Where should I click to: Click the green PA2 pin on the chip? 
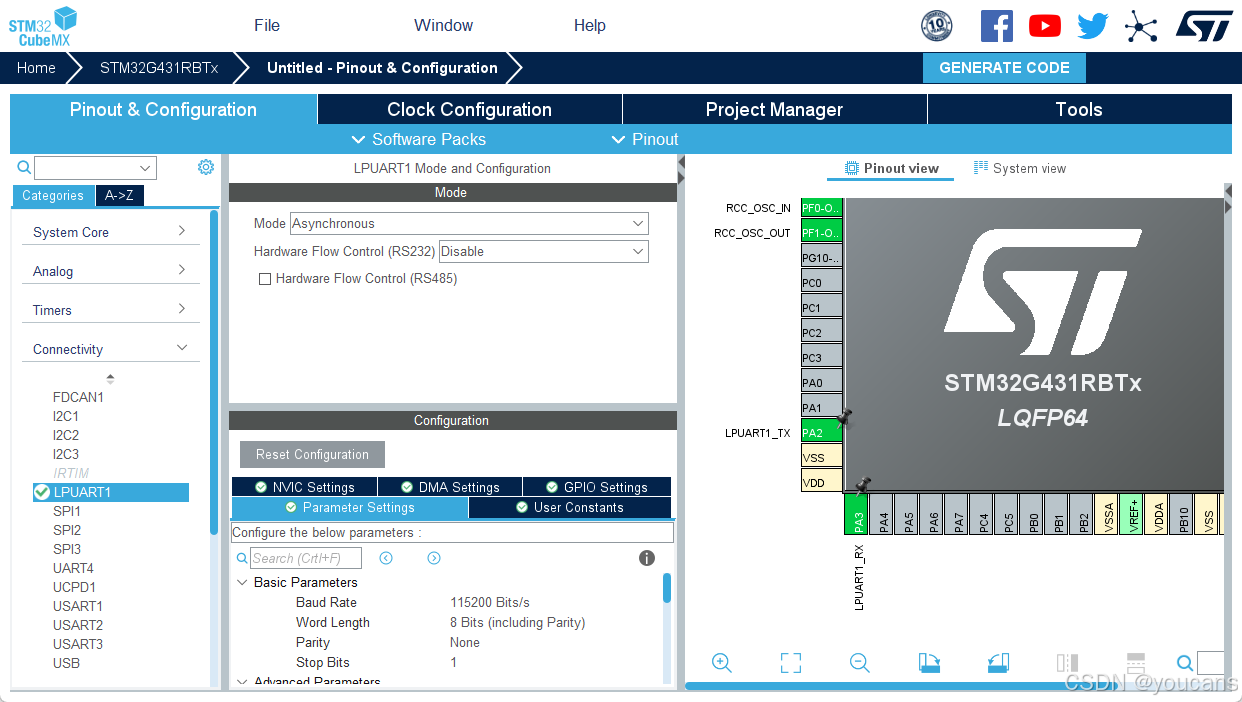[821, 433]
